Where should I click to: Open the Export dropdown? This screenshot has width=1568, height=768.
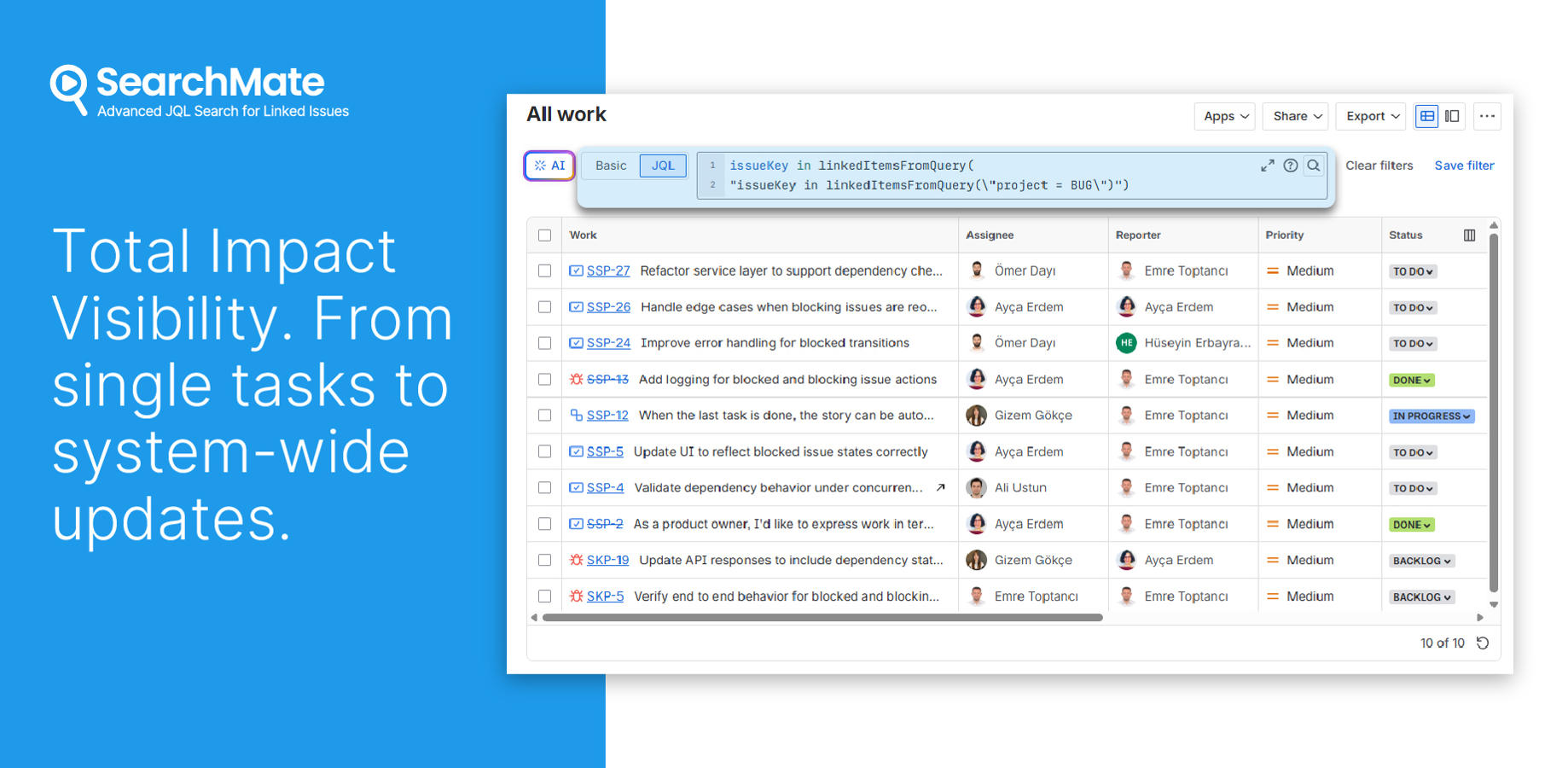[1372, 116]
